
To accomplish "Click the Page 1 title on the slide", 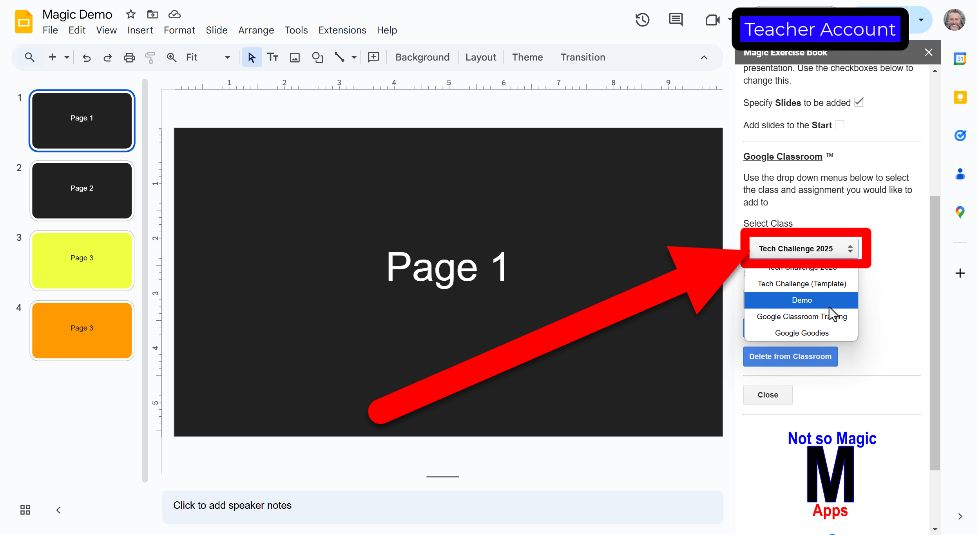I will coord(447,267).
